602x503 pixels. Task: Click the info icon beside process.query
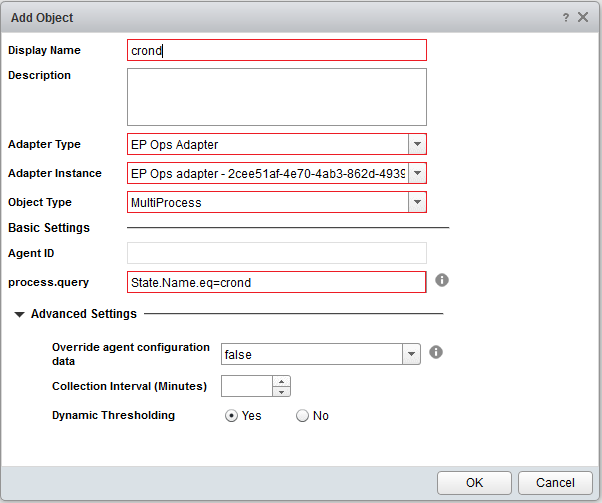click(441, 280)
